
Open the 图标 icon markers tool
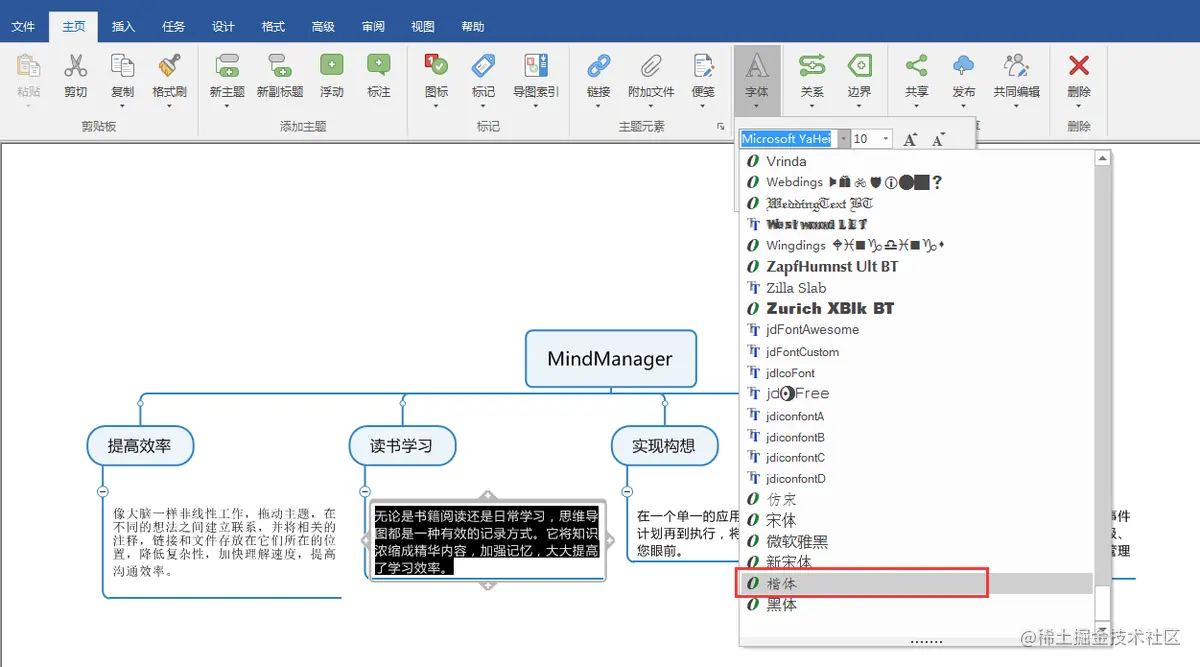436,66
